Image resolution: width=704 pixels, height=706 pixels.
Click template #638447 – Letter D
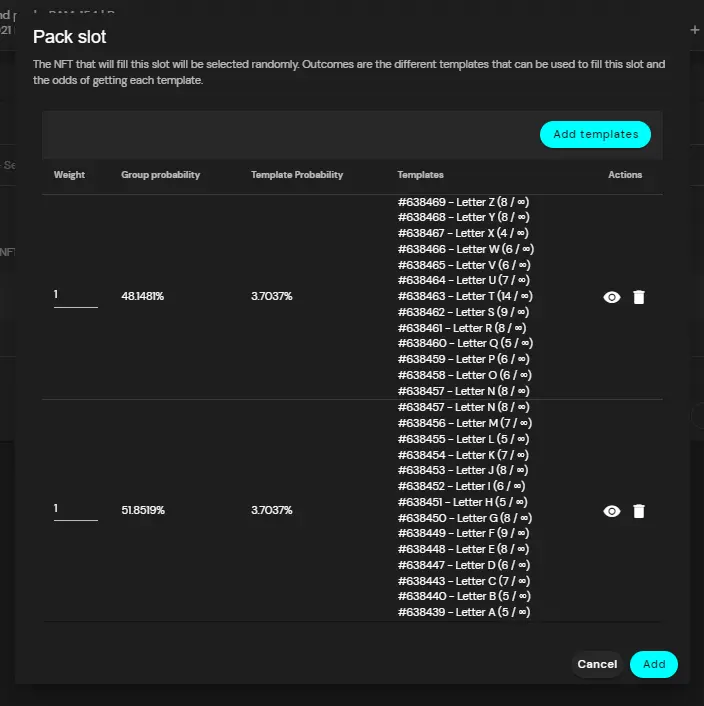pos(464,565)
